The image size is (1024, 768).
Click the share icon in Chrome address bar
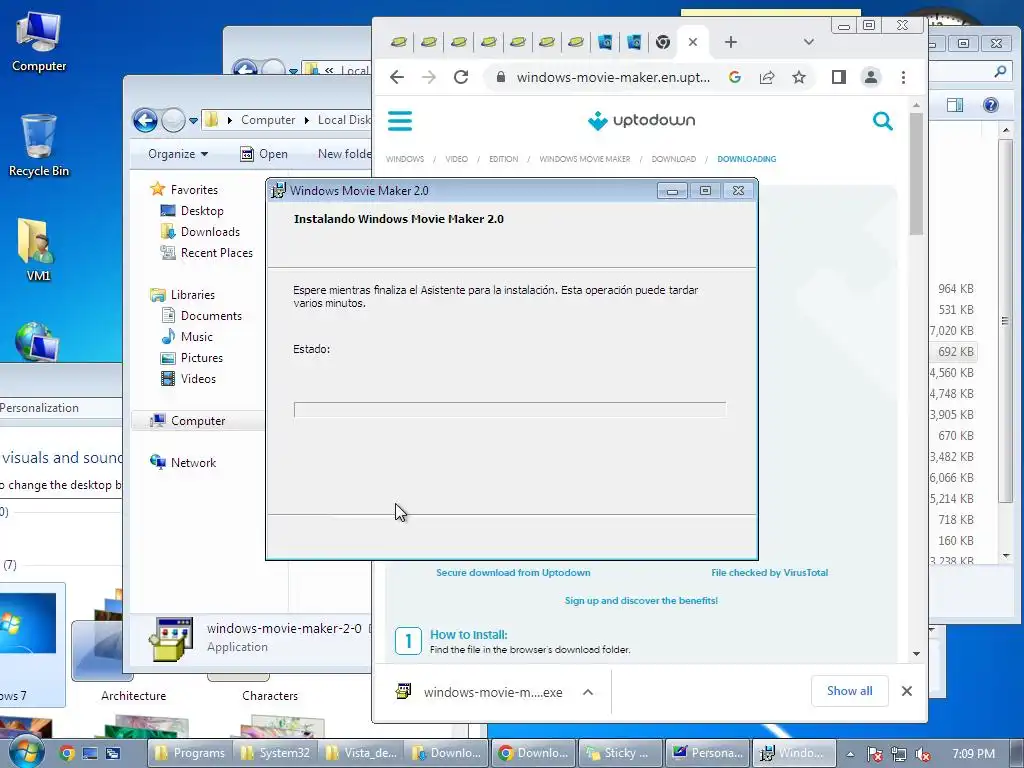(x=767, y=77)
